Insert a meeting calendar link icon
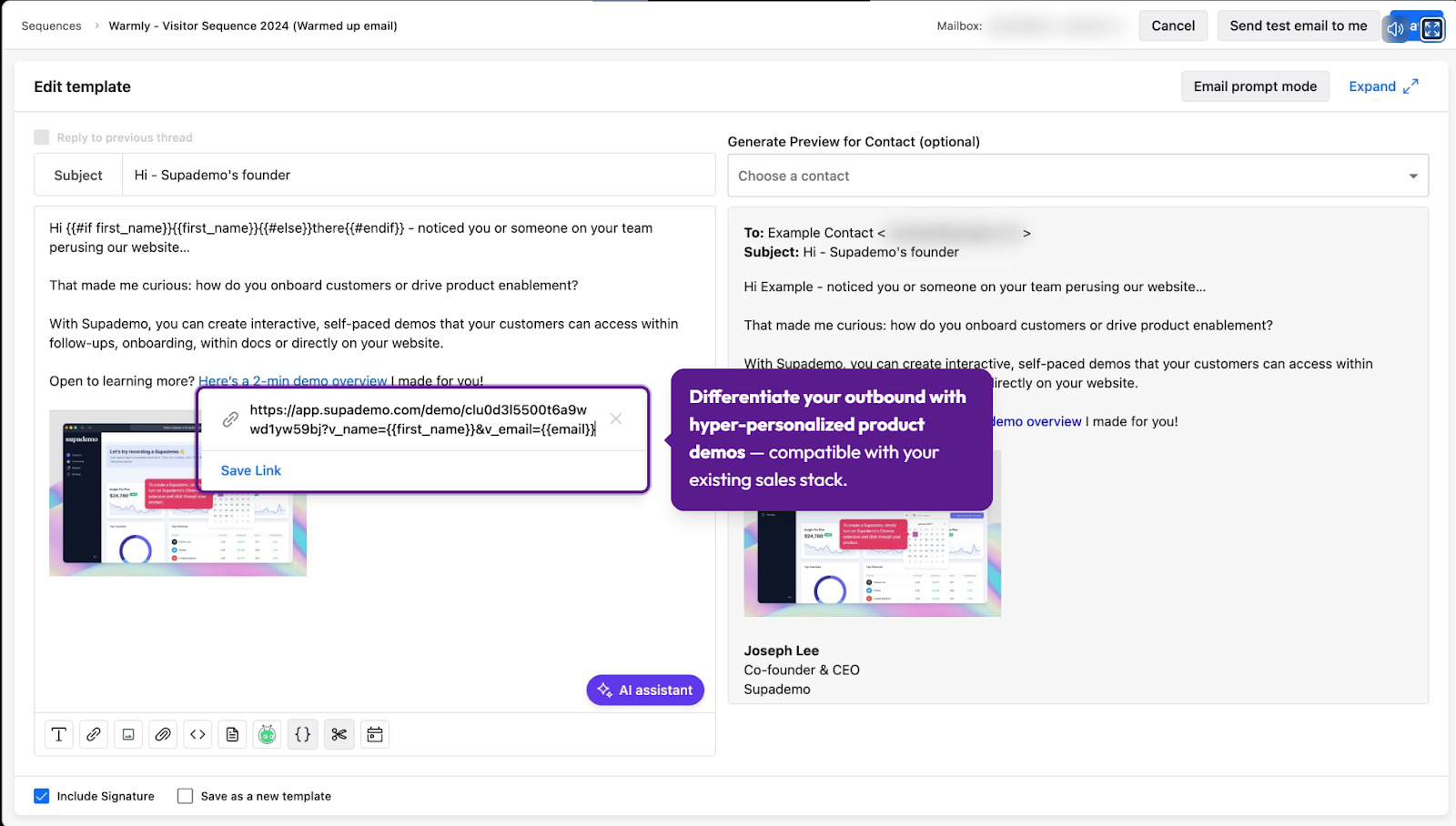This screenshot has width=1456, height=826. 375,734
